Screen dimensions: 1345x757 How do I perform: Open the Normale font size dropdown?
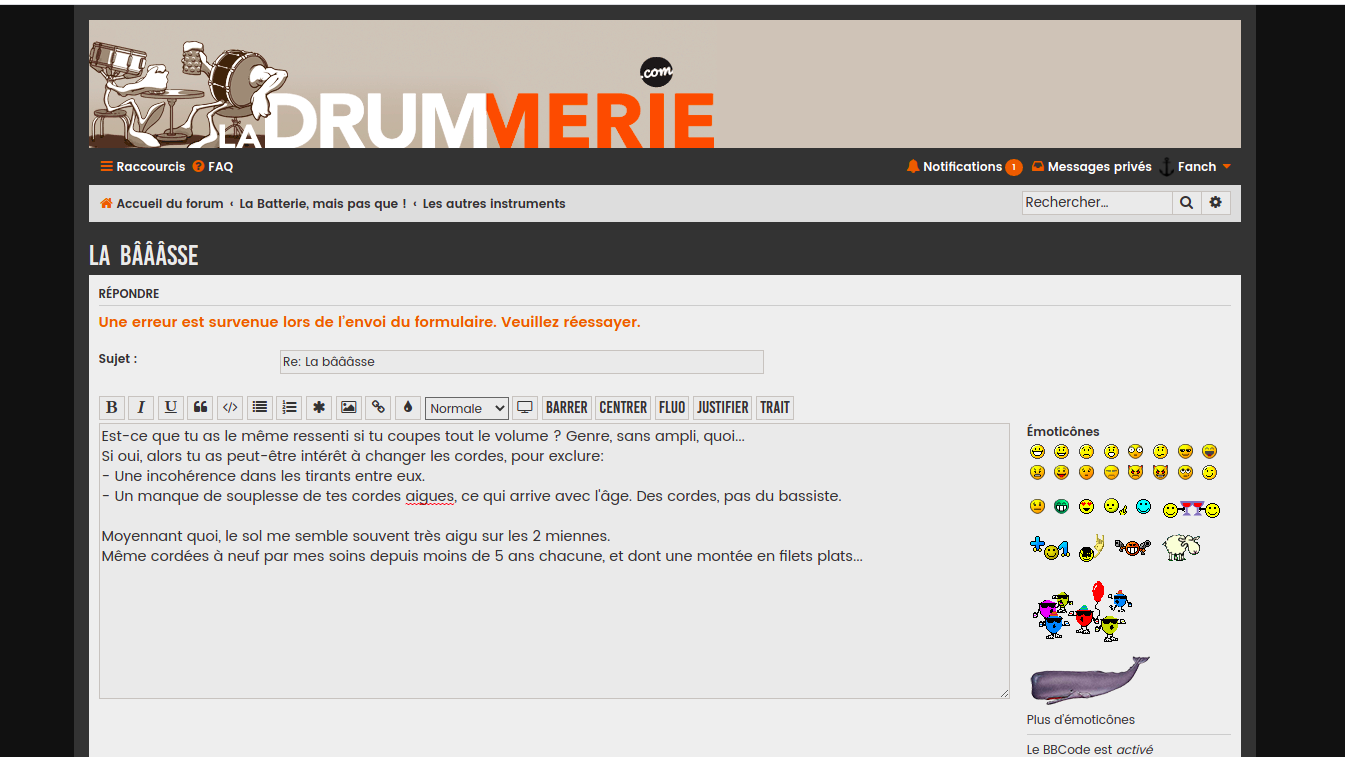(466, 408)
